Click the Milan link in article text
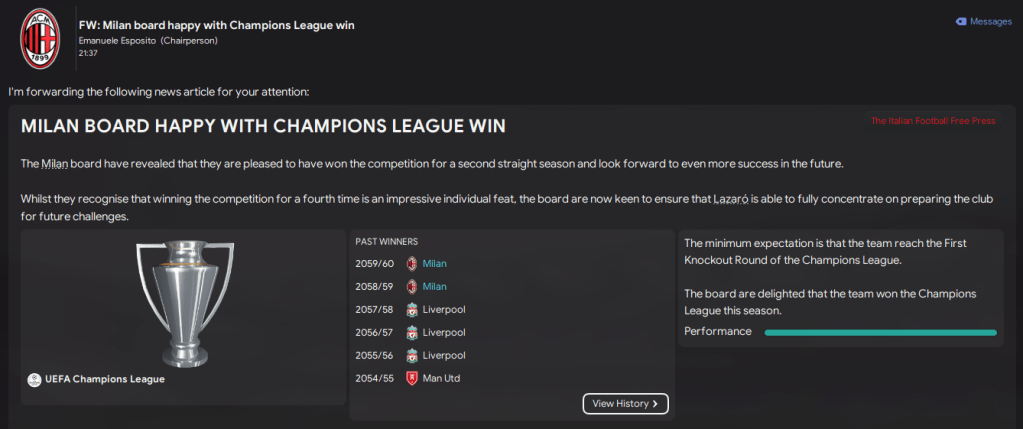1023x429 pixels. click(x=55, y=164)
